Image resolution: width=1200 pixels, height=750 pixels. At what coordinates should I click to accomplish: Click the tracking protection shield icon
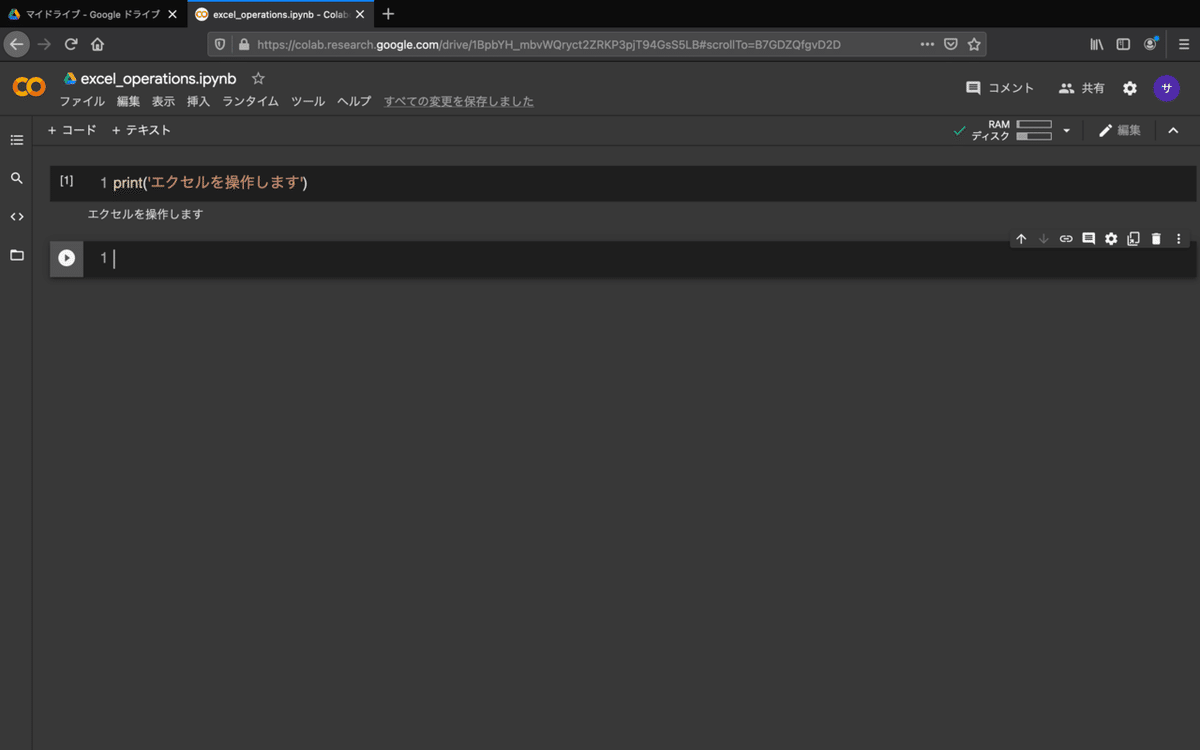click(222, 44)
